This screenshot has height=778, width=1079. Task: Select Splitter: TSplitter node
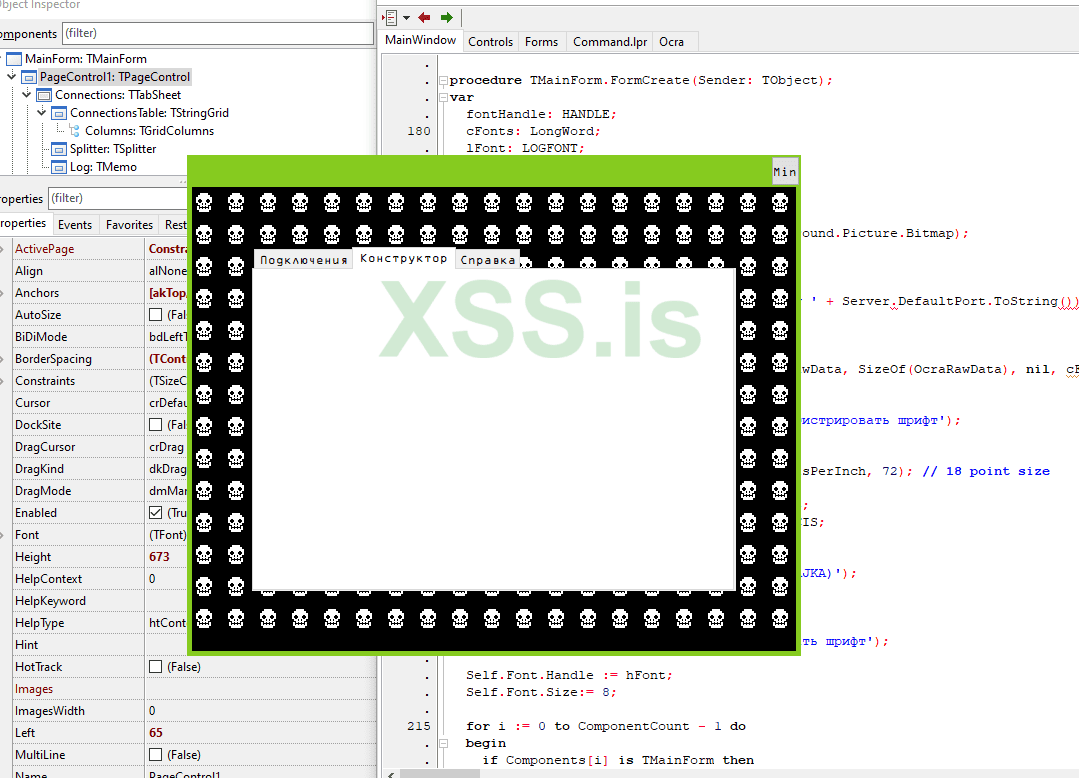click(113, 148)
